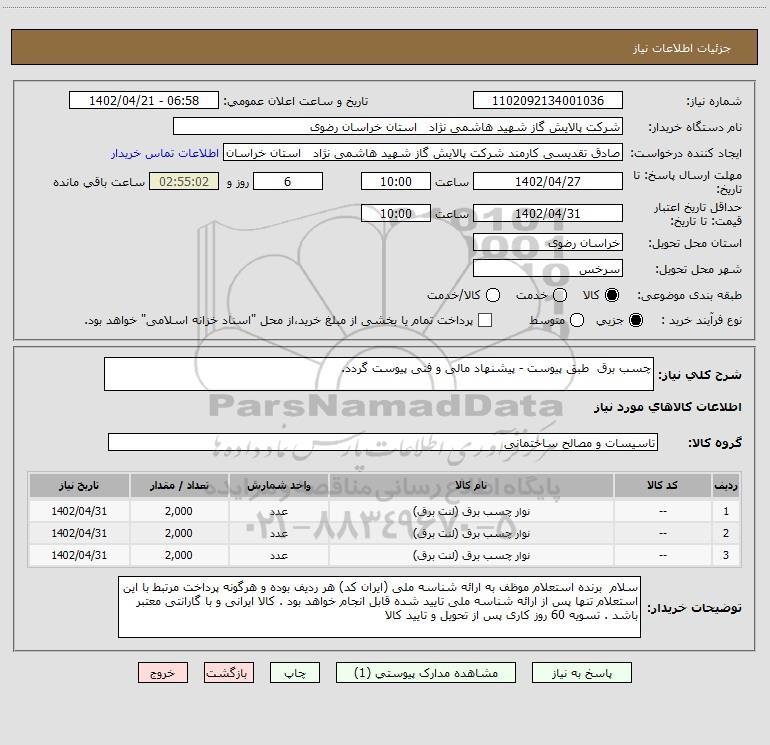Image resolution: width=770 pixels, height=745 pixels.
Task: Click the request creator field صادق تقدیسی
Action: point(423,153)
